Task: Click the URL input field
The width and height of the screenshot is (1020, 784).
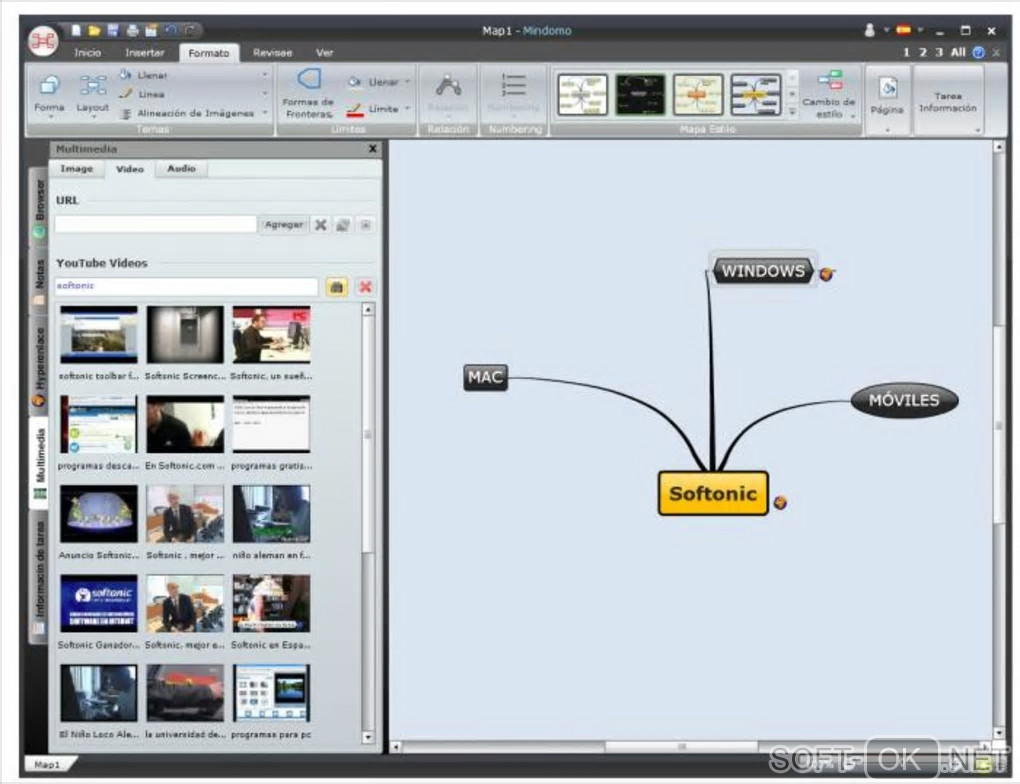Action: (156, 224)
